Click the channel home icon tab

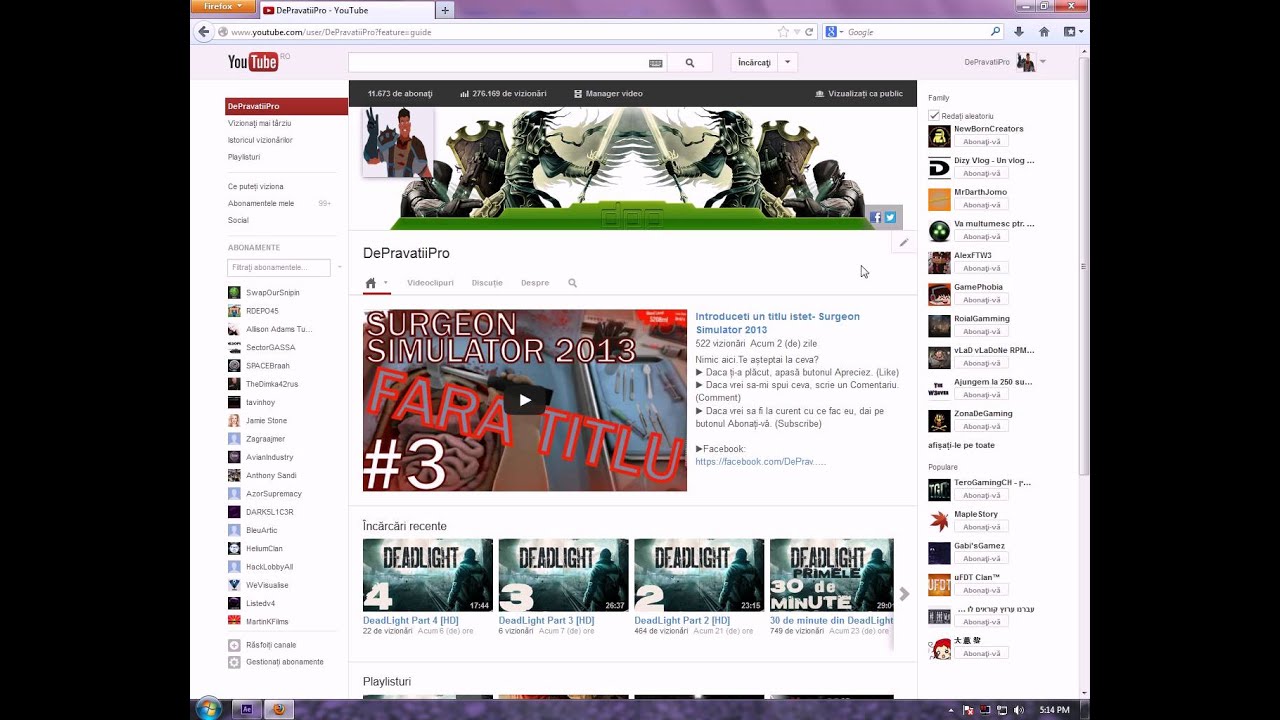pyautogui.click(x=371, y=283)
